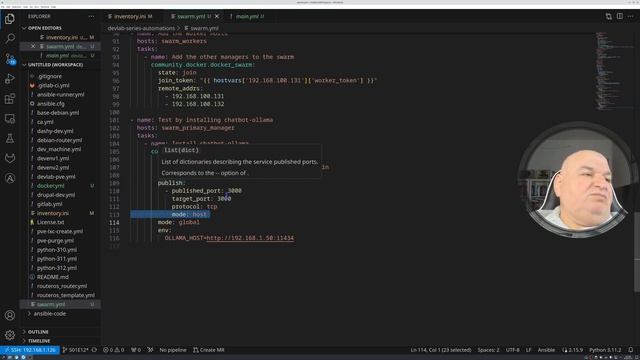640x360 pixels.
Task: Collapse the Untitled (Workspace) section
Action: pyautogui.click(x=55, y=64)
